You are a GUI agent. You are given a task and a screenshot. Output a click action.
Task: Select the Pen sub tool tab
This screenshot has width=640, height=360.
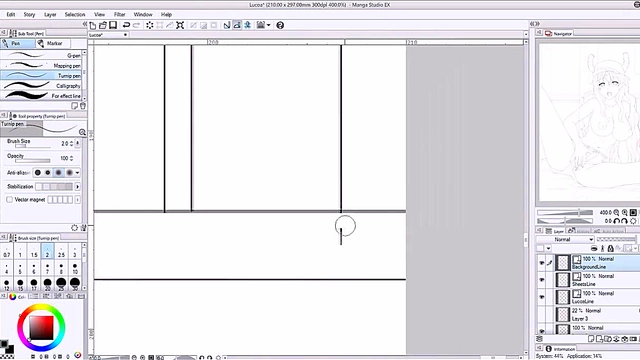pos(17,43)
